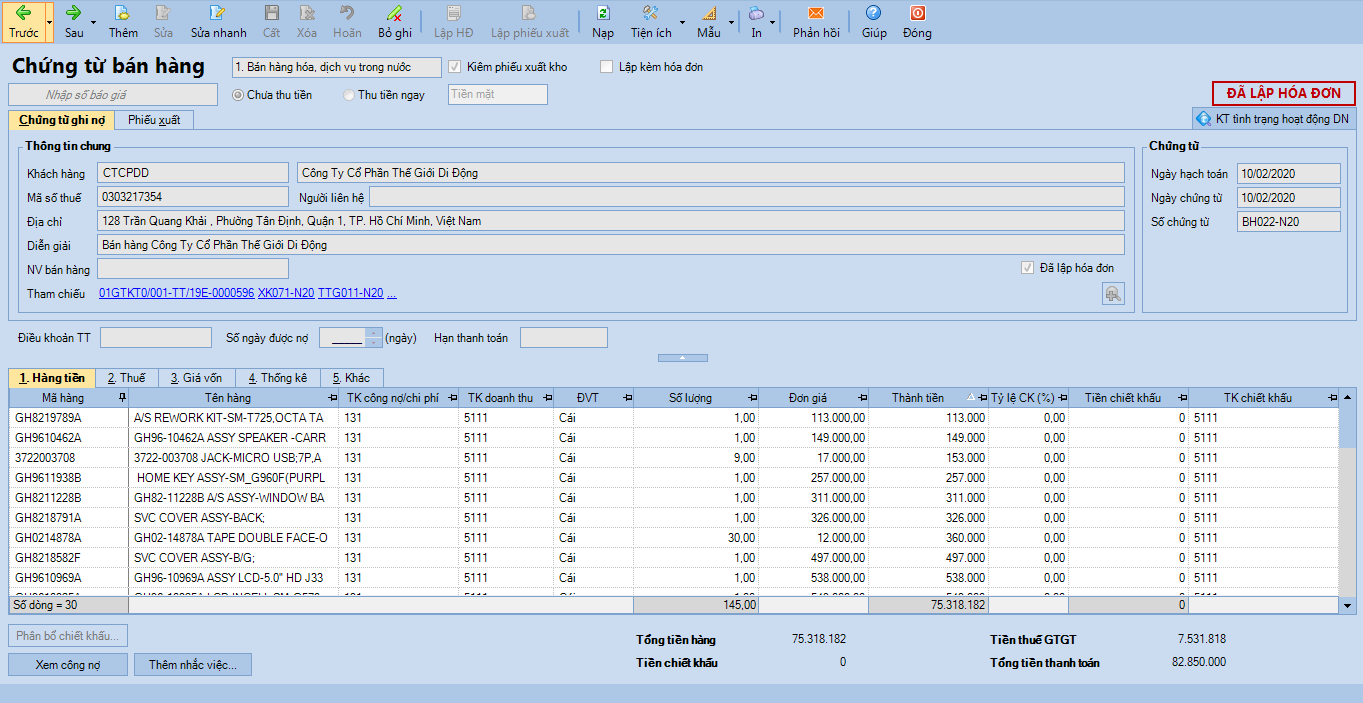Go to previous voucher with Trước
Viewport: 1363px width, 703px height.
[x=24, y=21]
